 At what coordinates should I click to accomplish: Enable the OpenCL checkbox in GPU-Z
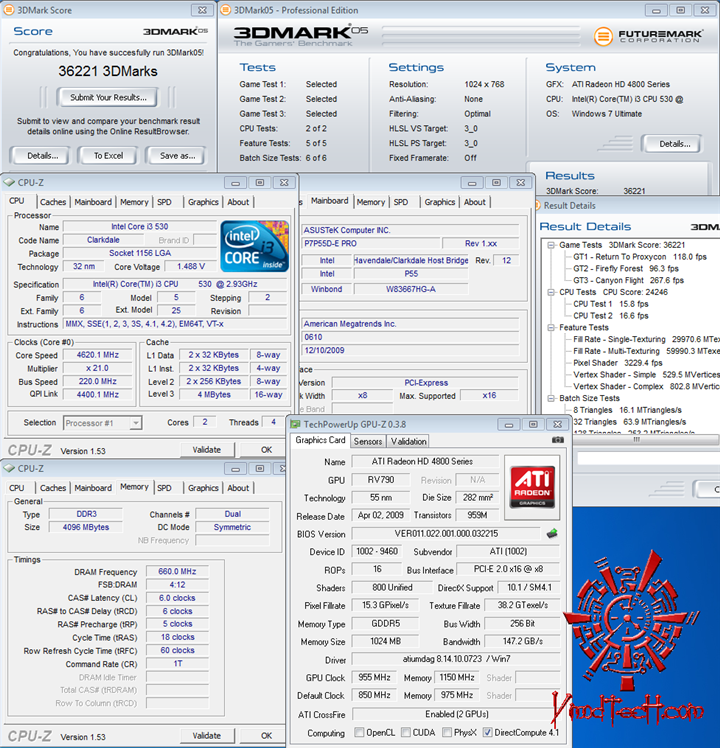pyautogui.click(x=359, y=732)
